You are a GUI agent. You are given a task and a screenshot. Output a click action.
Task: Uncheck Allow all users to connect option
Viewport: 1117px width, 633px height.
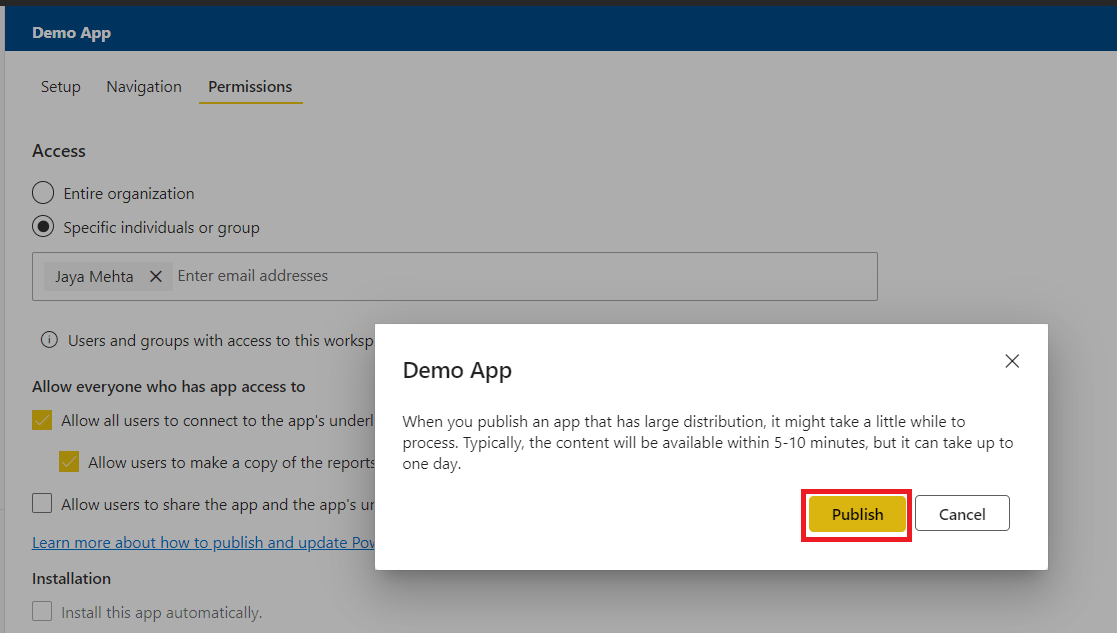click(41, 420)
